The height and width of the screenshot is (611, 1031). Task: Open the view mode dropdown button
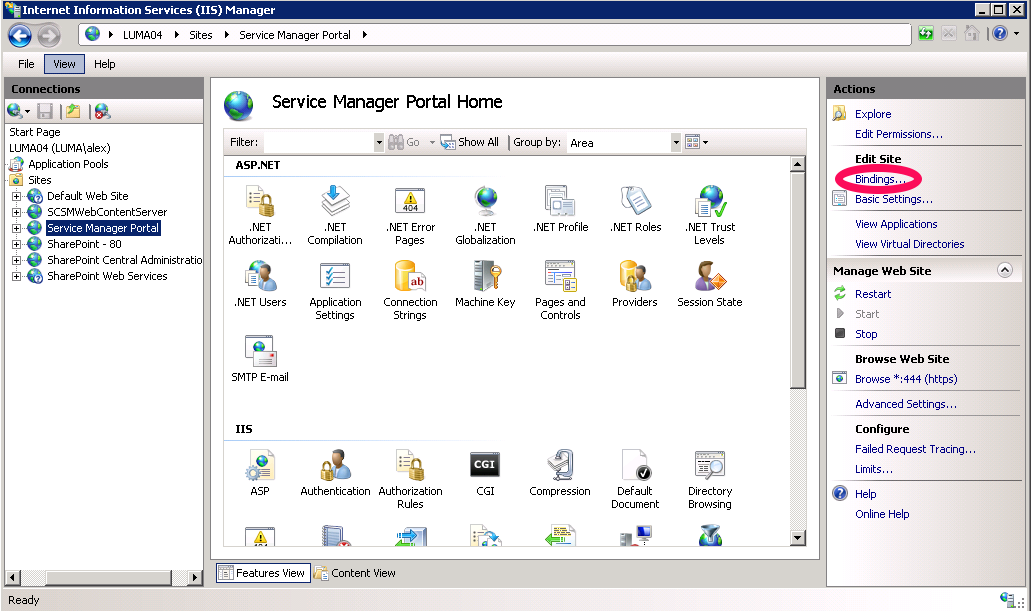pyautogui.click(x=696, y=142)
